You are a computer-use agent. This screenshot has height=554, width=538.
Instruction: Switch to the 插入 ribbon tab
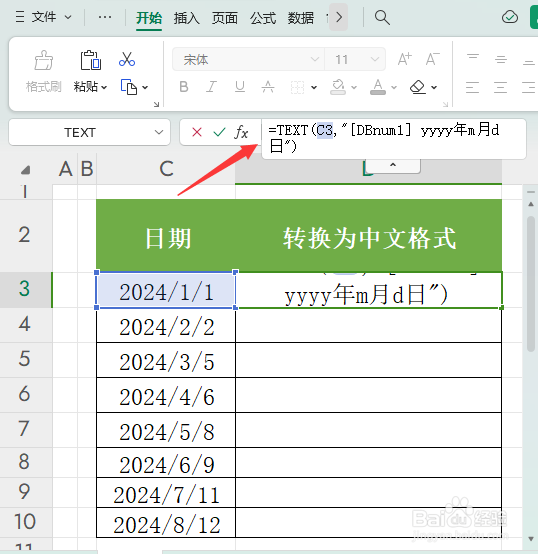[x=187, y=18]
